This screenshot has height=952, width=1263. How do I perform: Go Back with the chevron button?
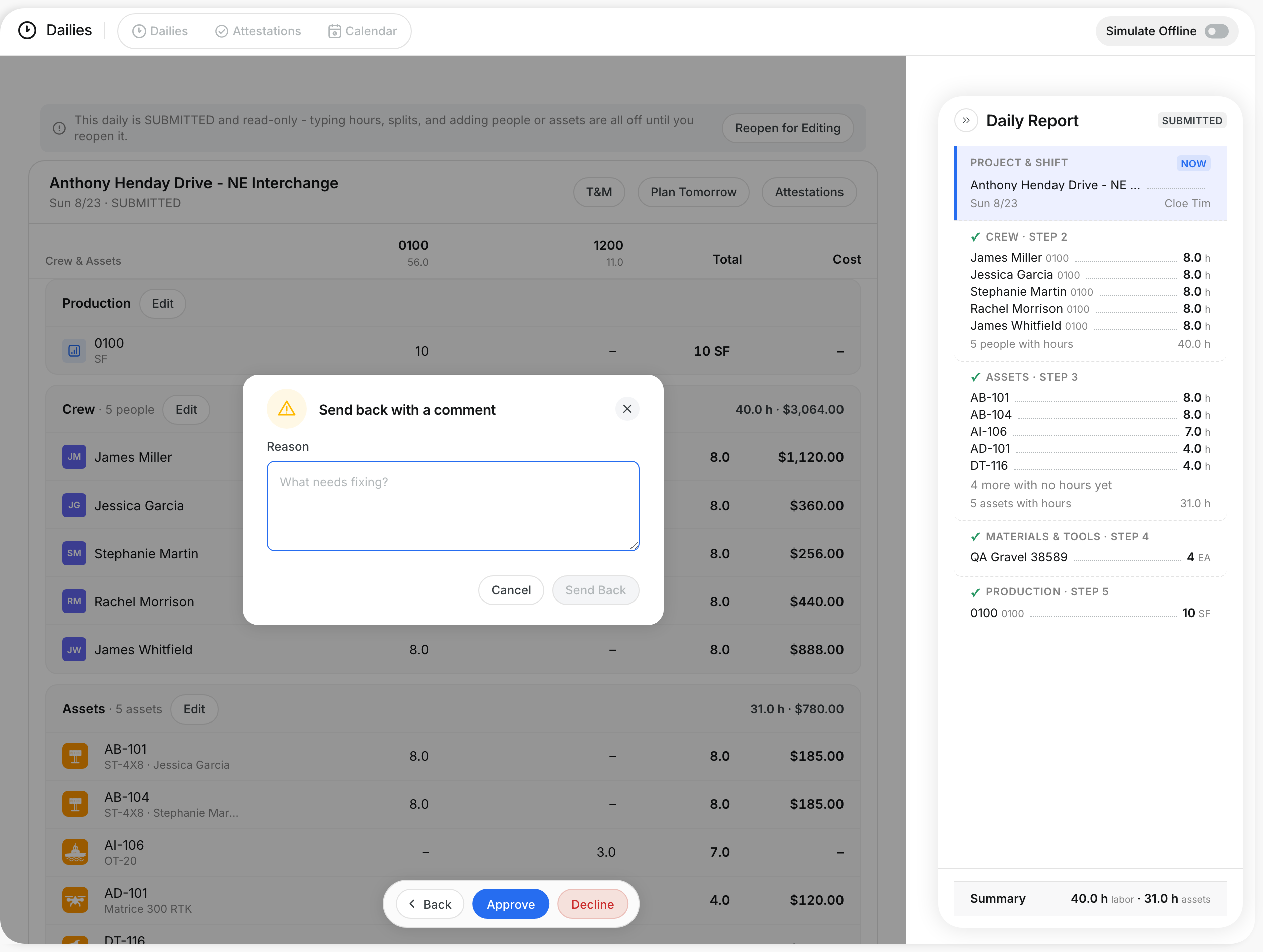point(430,904)
